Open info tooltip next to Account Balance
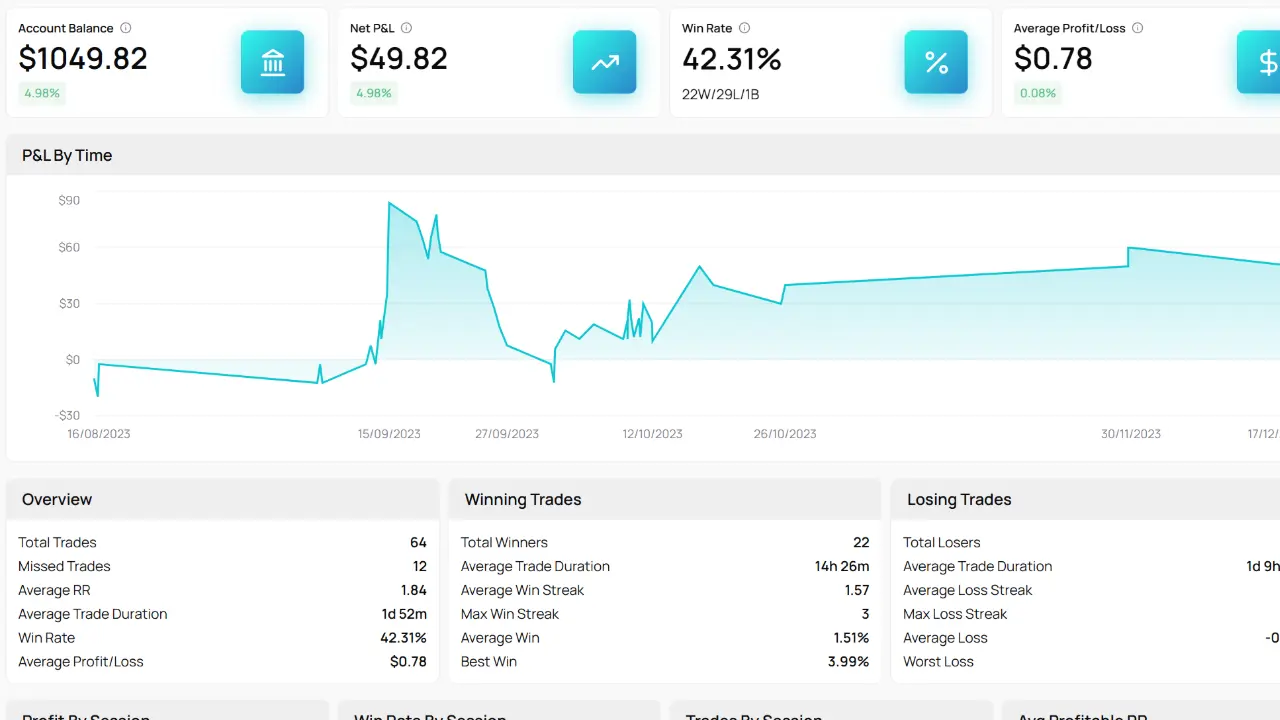 click(125, 28)
